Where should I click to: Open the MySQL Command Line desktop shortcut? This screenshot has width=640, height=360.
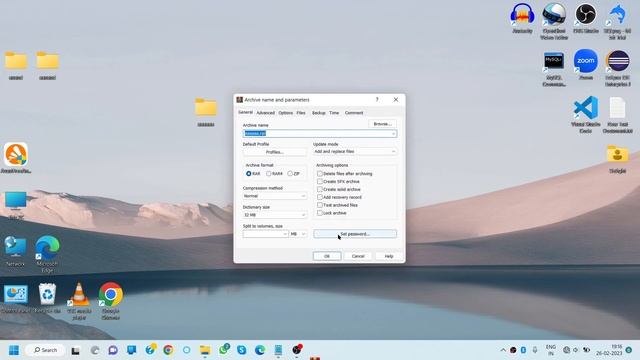click(554, 68)
